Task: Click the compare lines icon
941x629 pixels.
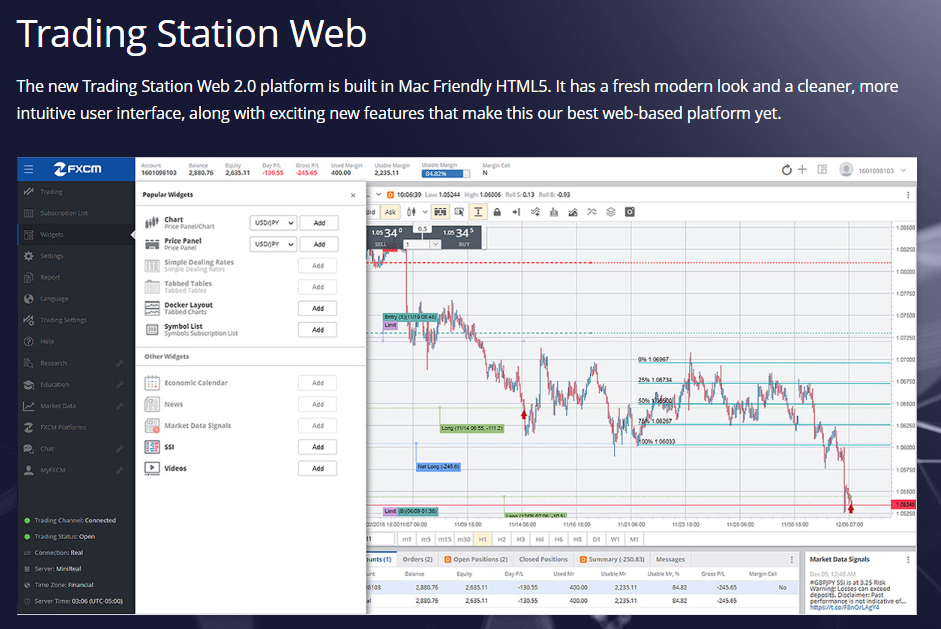Action: (592, 212)
